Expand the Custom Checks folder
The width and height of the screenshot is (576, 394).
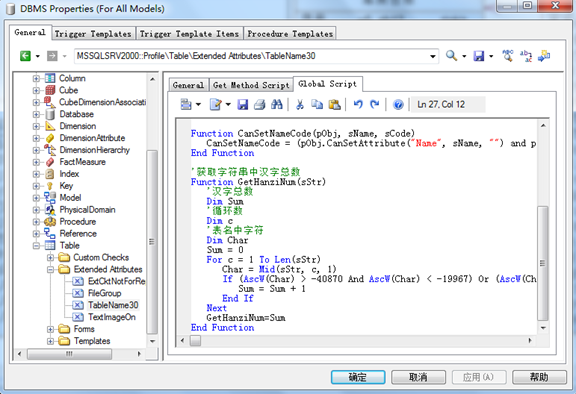[x=50, y=257]
